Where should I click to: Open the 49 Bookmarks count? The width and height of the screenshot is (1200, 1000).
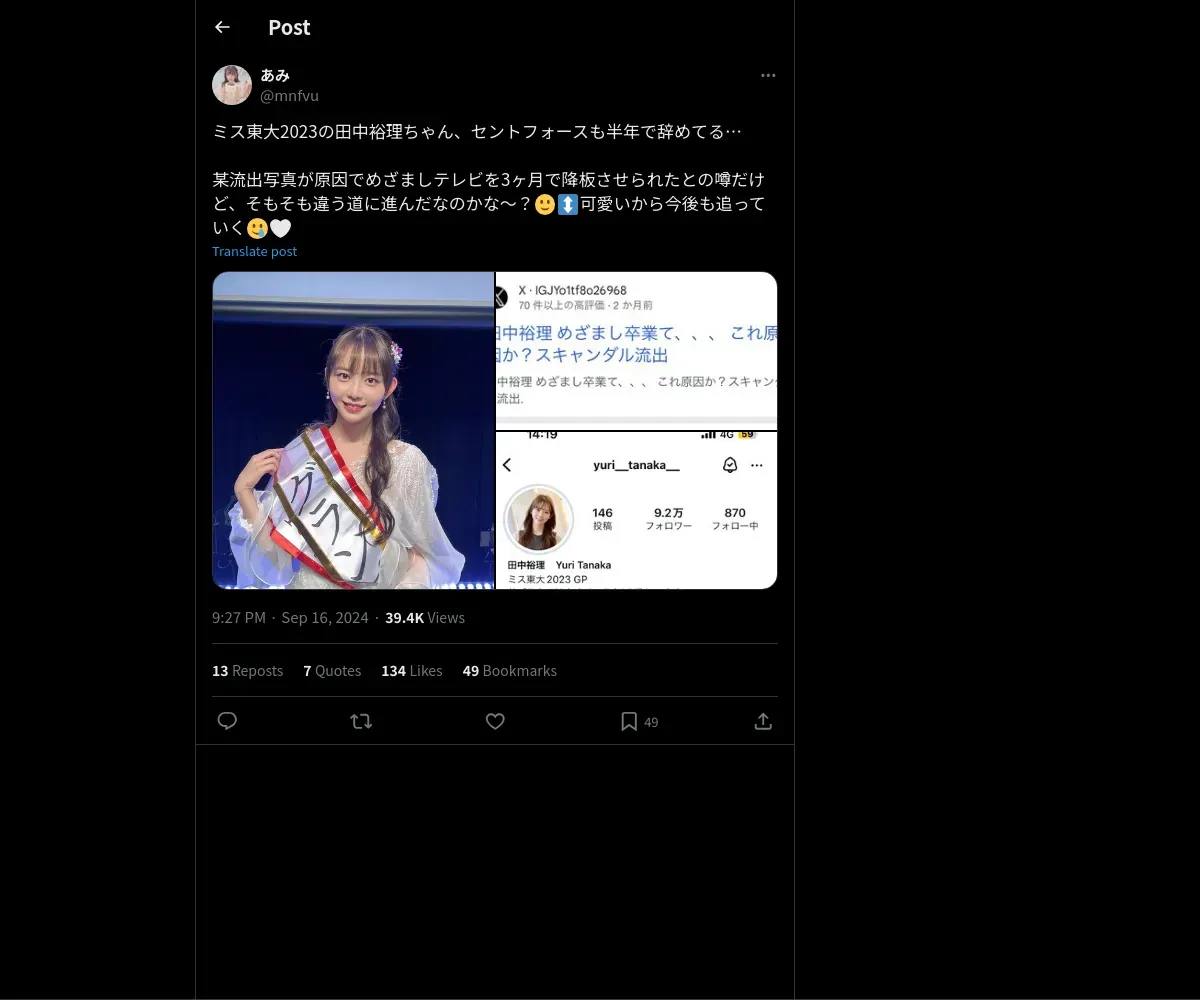coord(509,670)
